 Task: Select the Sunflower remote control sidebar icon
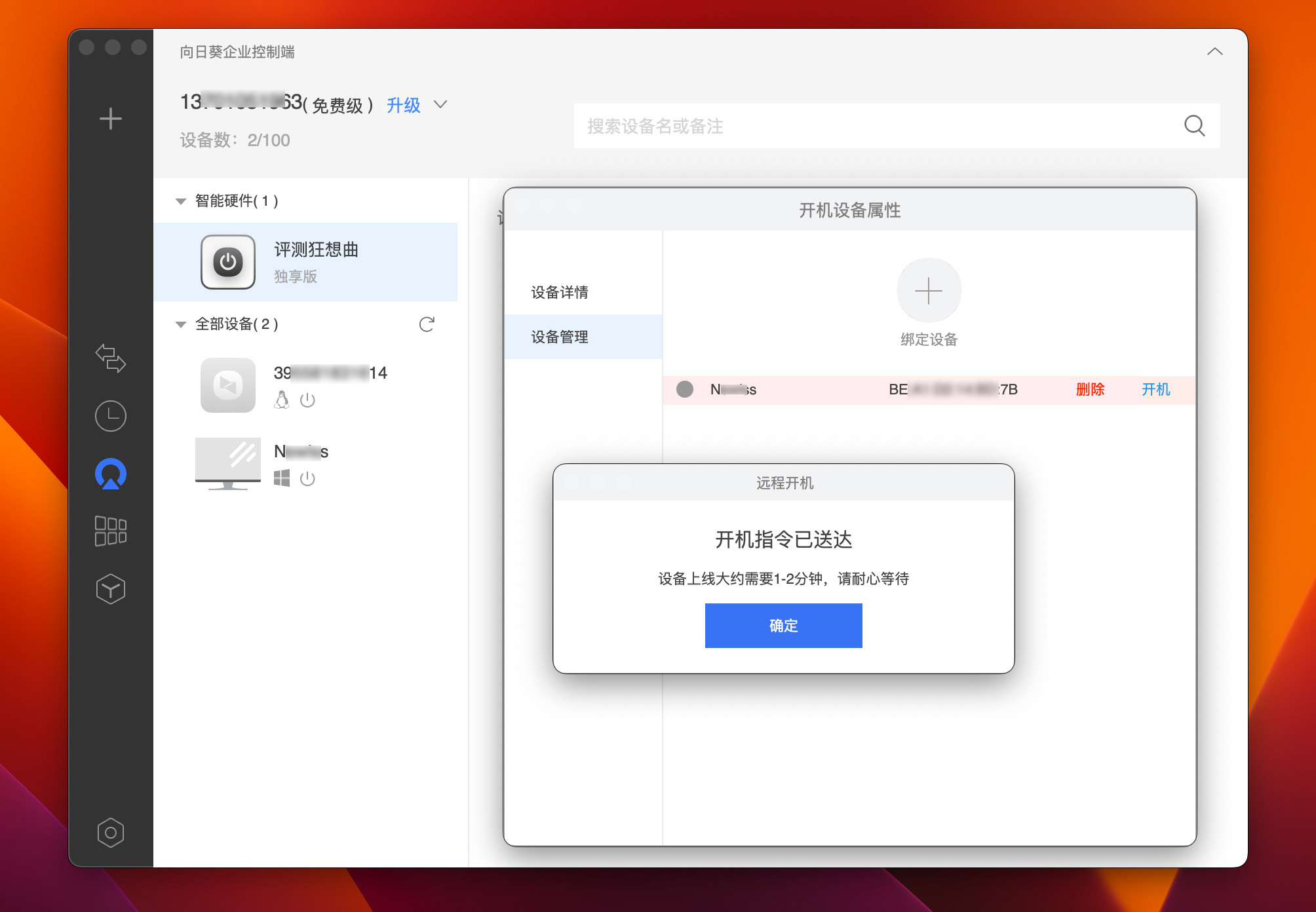[111, 473]
